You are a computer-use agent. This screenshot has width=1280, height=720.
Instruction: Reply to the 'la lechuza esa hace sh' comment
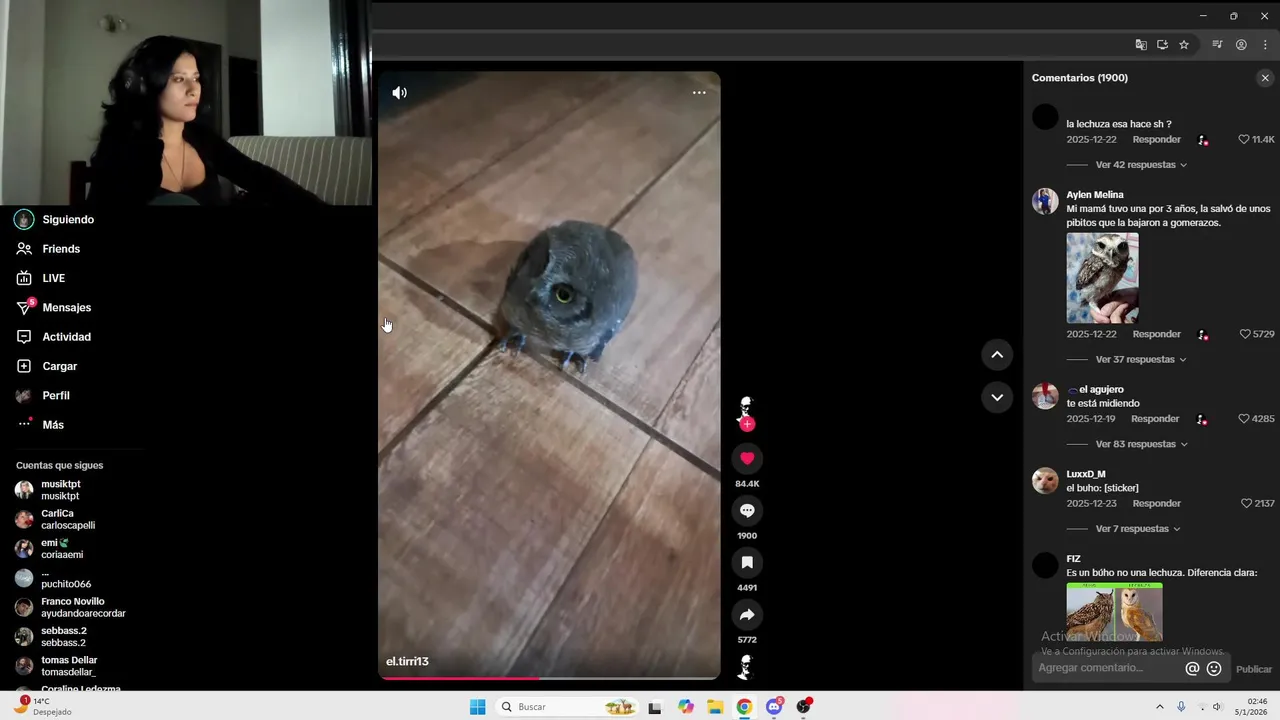tap(1156, 140)
